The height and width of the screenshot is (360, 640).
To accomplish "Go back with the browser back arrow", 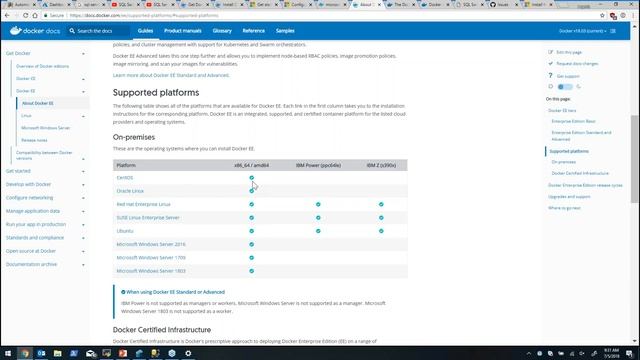I will pos(7,16).
